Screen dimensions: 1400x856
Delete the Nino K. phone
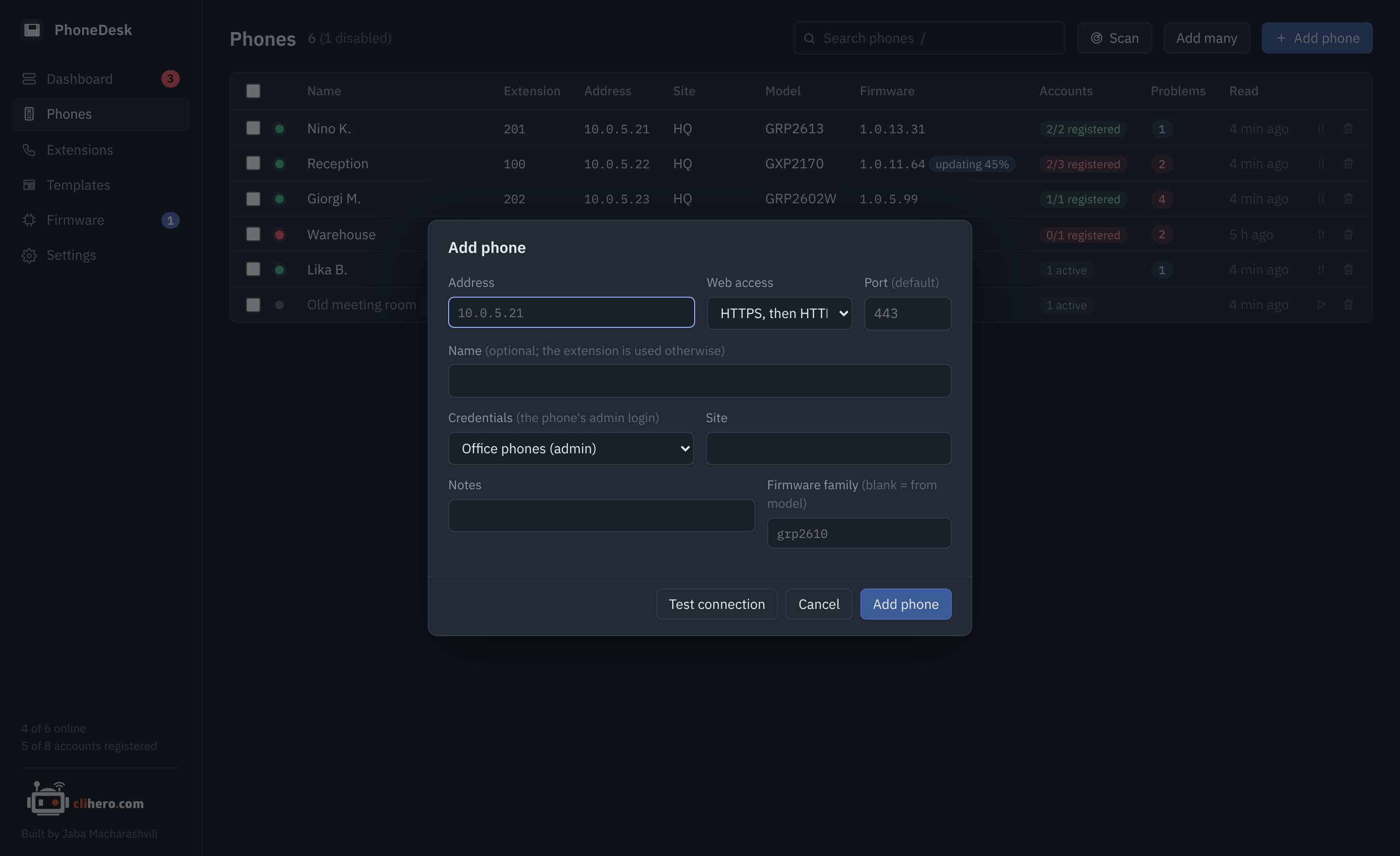pos(1348,129)
